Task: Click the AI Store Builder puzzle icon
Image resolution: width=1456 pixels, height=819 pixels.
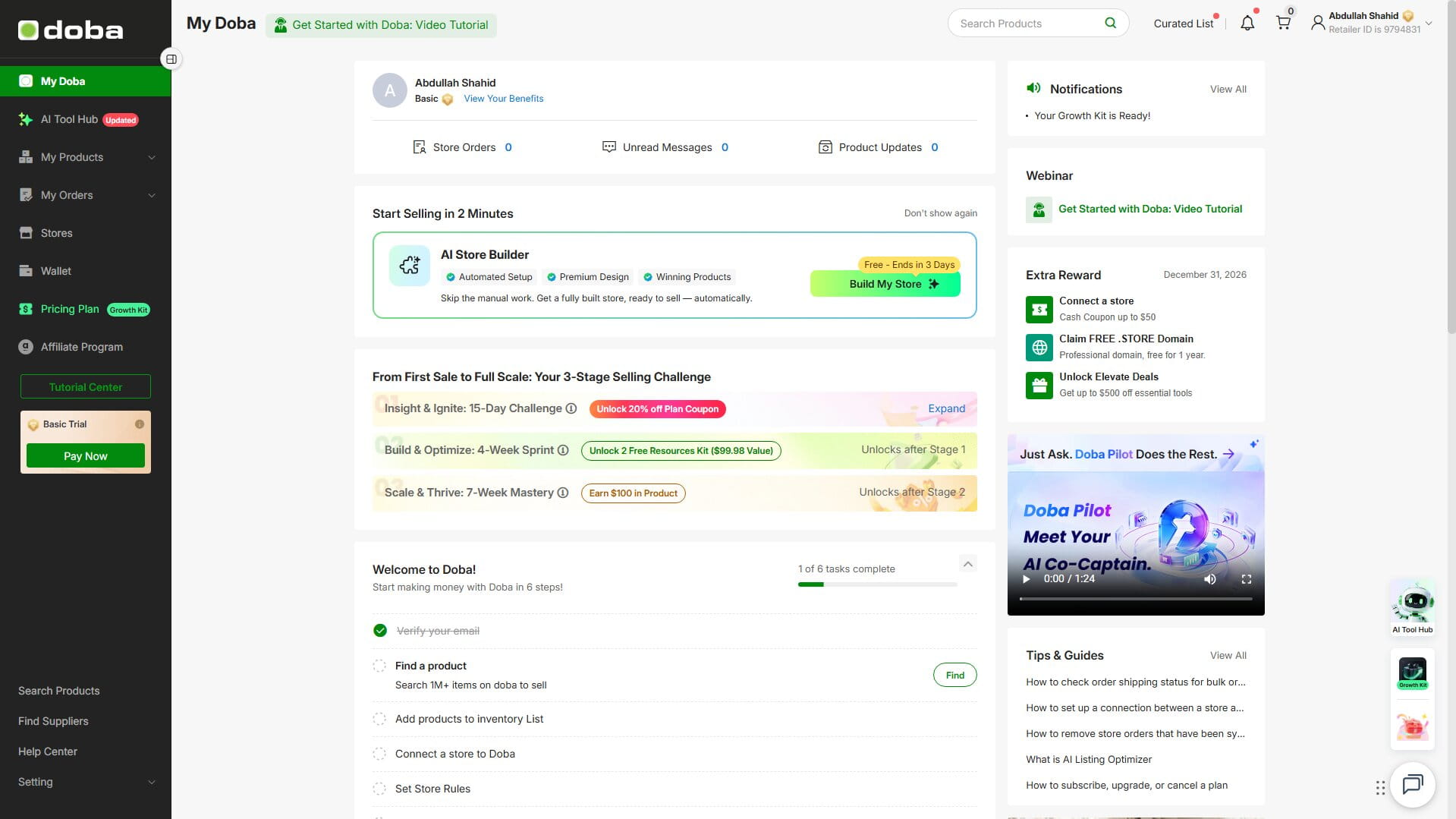Action: click(x=410, y=265)
